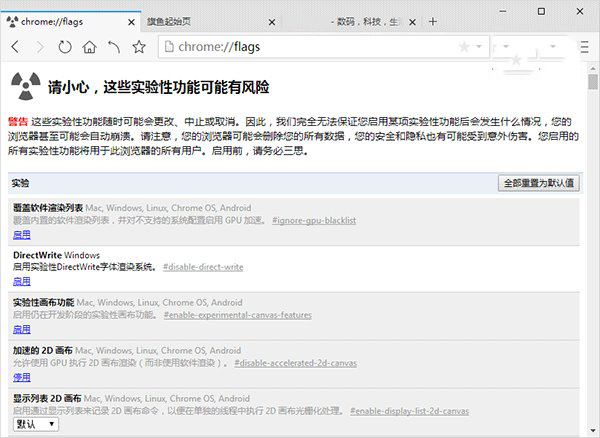Enable DirectWrite via its 启用 link
600x438 pixels.
22,282
